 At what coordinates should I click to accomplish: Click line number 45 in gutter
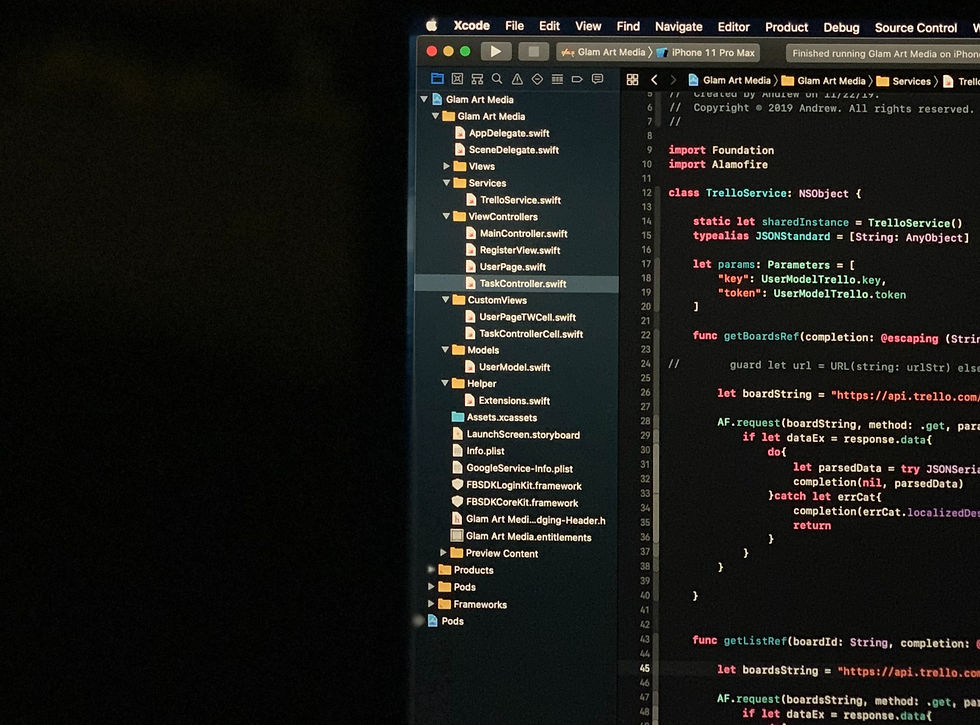click(644, 668)
